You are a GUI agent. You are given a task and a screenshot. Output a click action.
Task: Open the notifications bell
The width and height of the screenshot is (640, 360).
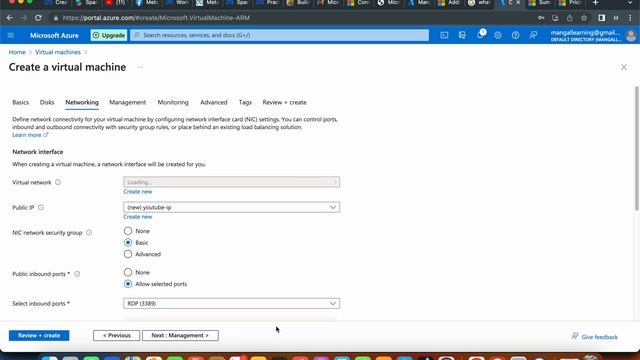(x=480, y=35)
